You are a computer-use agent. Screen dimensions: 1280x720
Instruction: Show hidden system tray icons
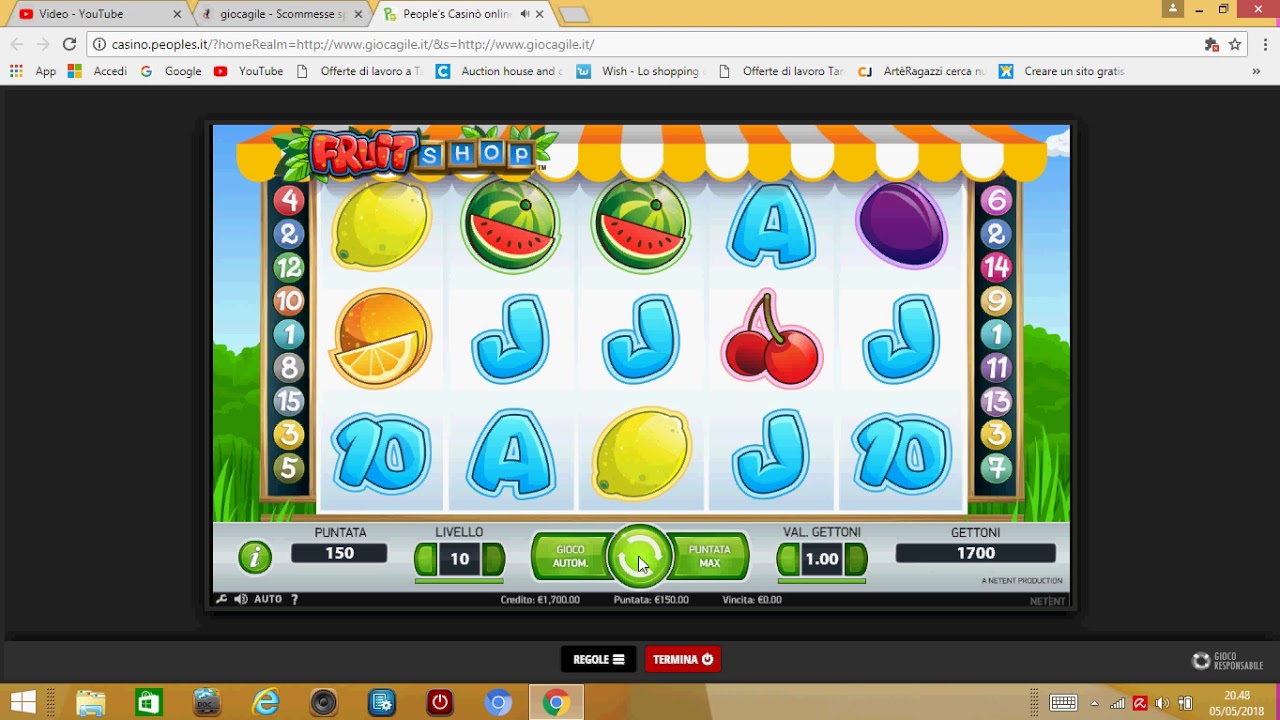tap(1095, 703)
